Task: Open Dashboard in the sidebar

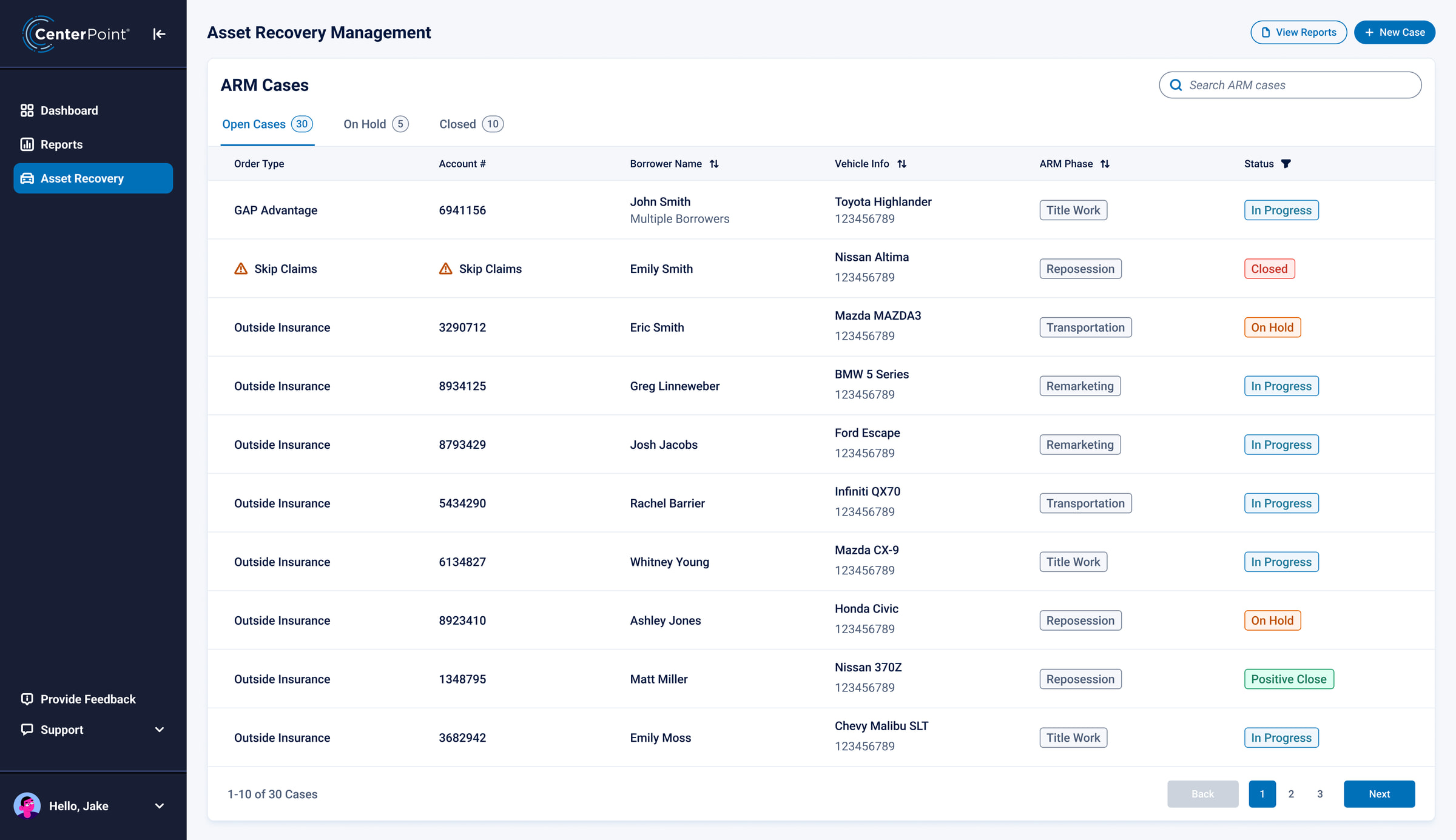Action: 93,110
